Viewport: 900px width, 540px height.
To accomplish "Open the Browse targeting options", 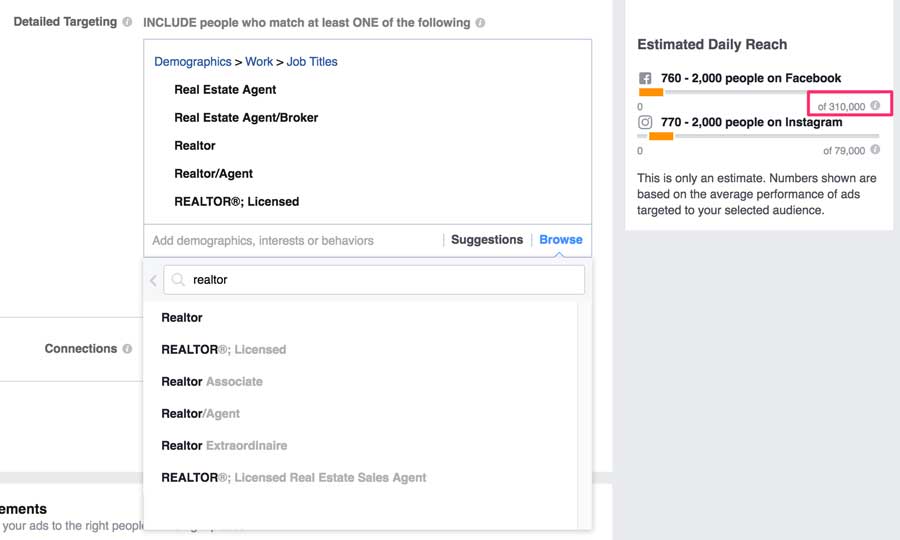I will click(560, 240).
